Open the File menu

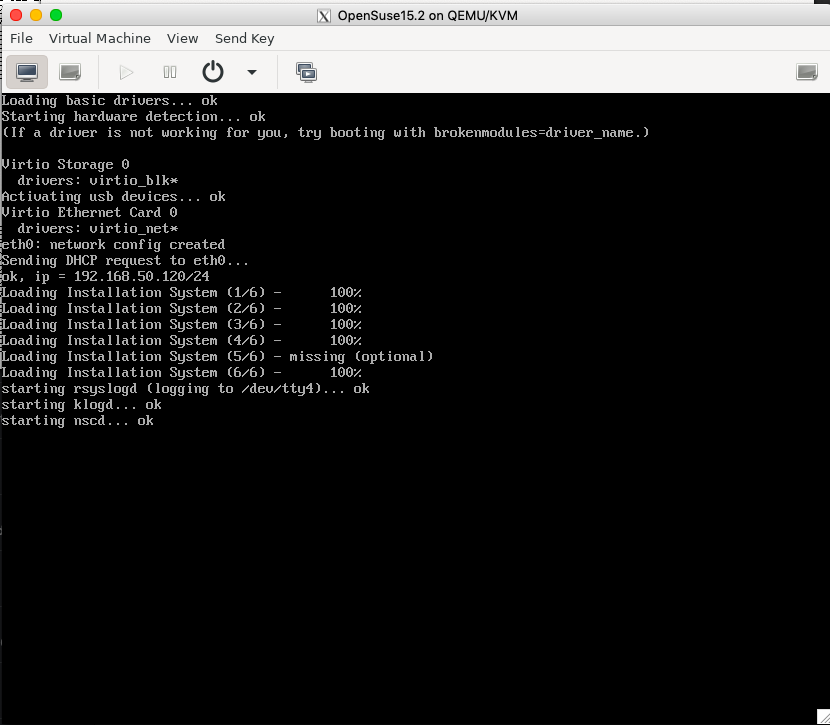click(x=21, y=39)
